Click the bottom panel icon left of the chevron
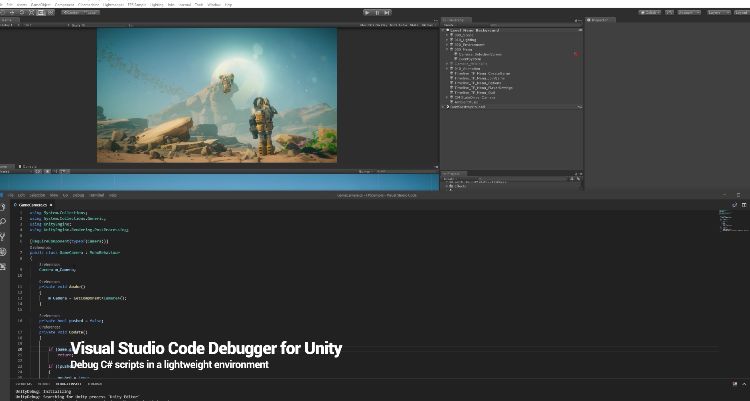The image size is (750, 401). pos(735,384)
